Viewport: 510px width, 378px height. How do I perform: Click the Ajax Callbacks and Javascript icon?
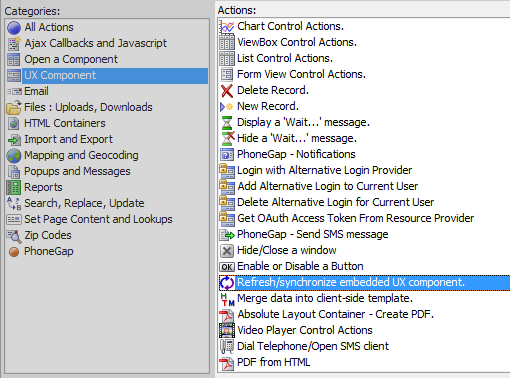14,44
